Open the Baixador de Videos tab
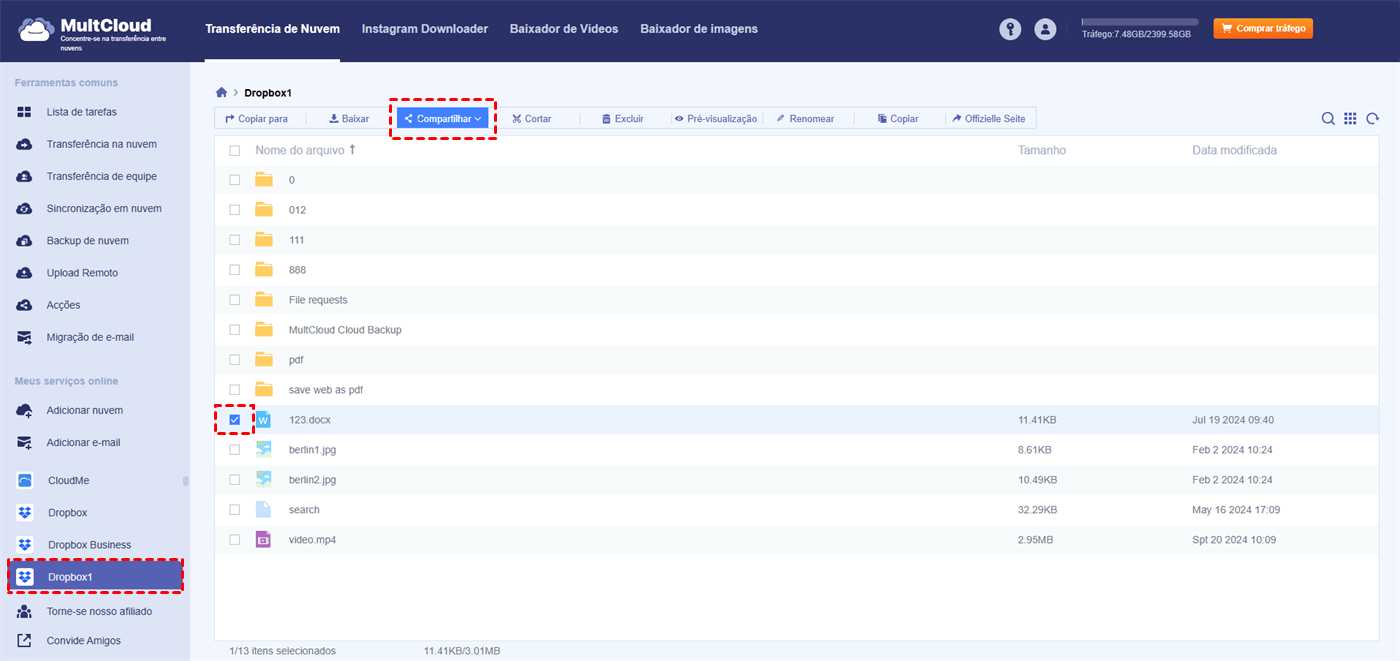The image size is (1400, 661). point(563,29)
